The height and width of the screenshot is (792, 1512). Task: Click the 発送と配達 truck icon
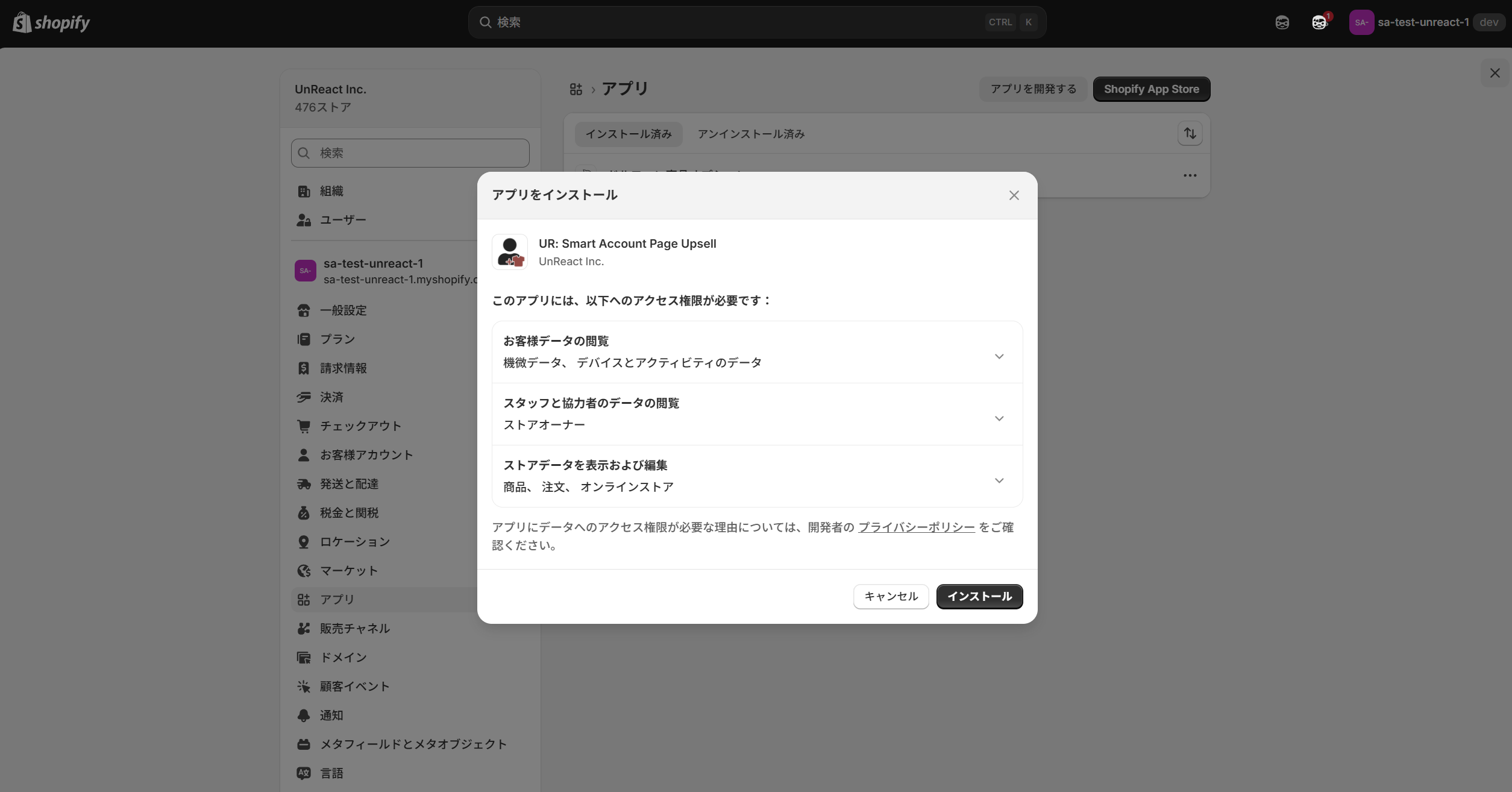tap(304, 484)
